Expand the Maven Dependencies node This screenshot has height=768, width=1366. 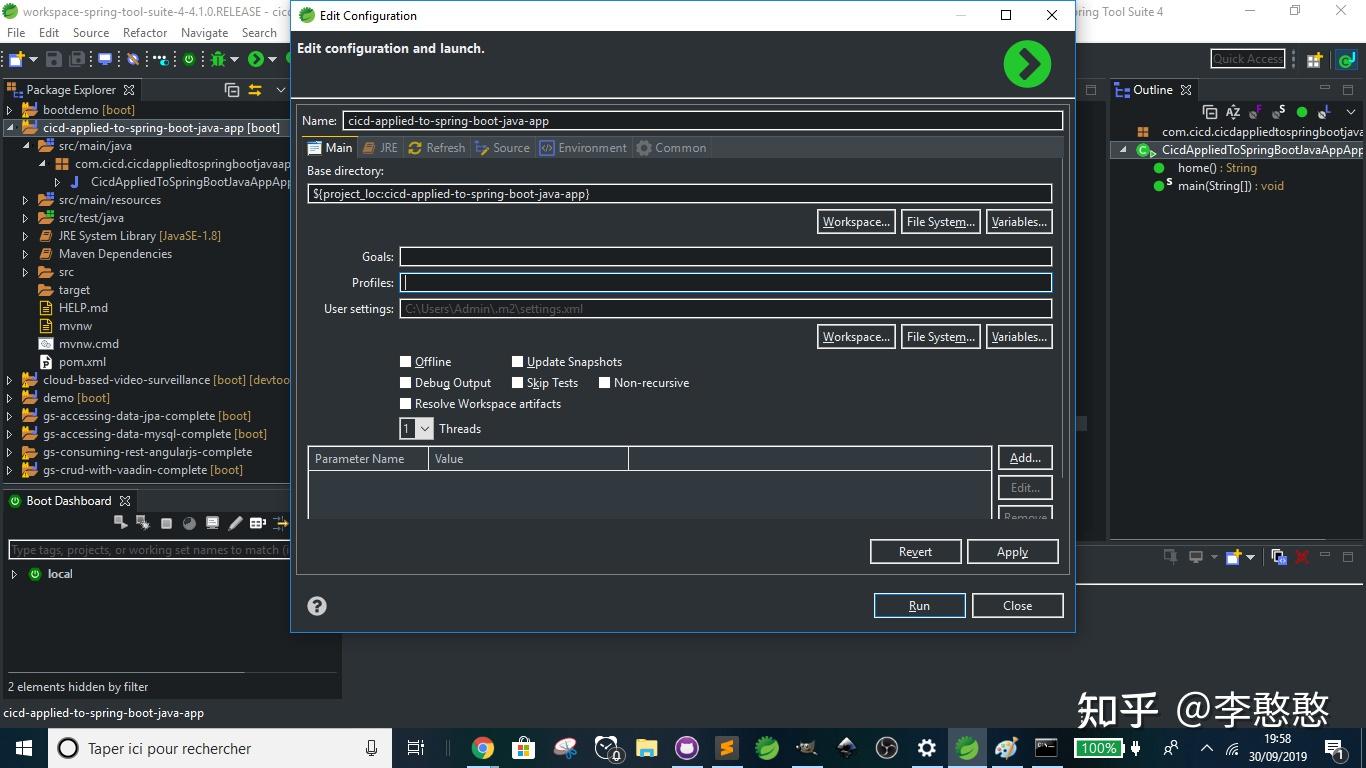[25, 253]
